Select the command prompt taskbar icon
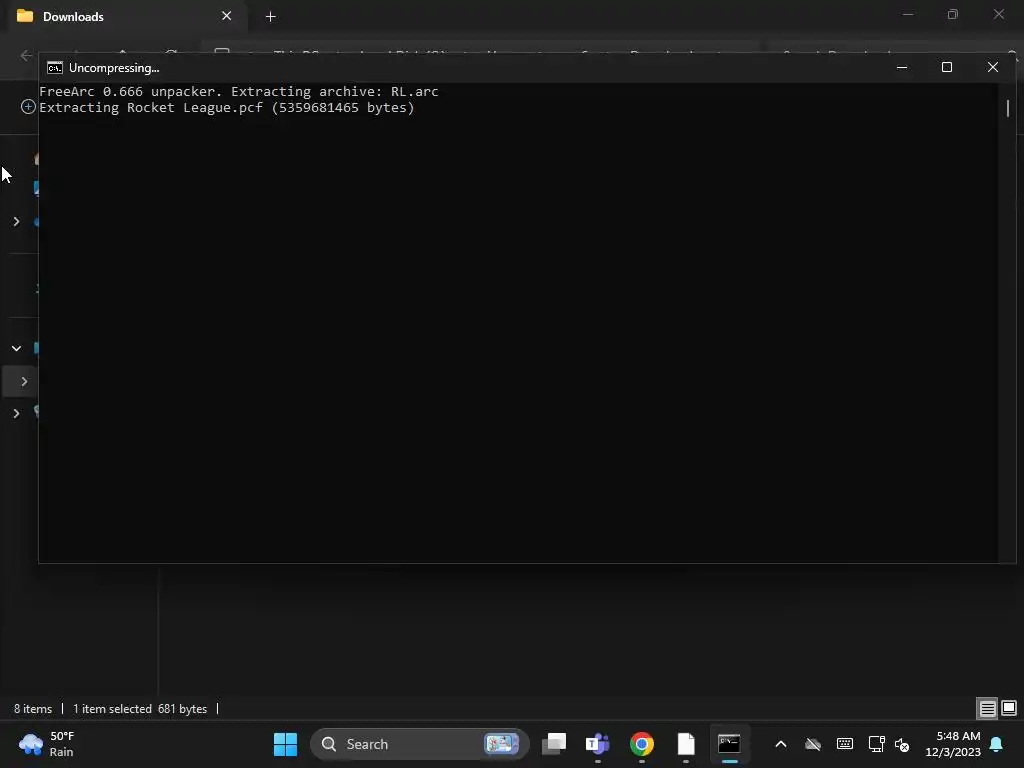This screenshot has height=768, width=1024. coord(729,744)
